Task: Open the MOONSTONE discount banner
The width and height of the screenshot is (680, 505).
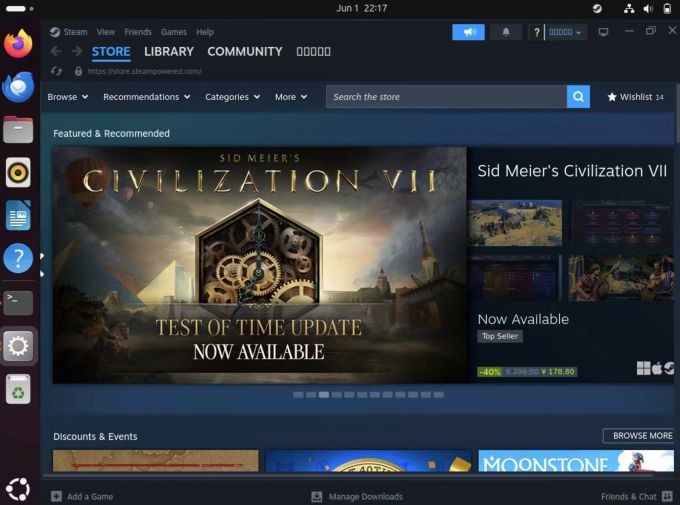Action: [576, 461]
